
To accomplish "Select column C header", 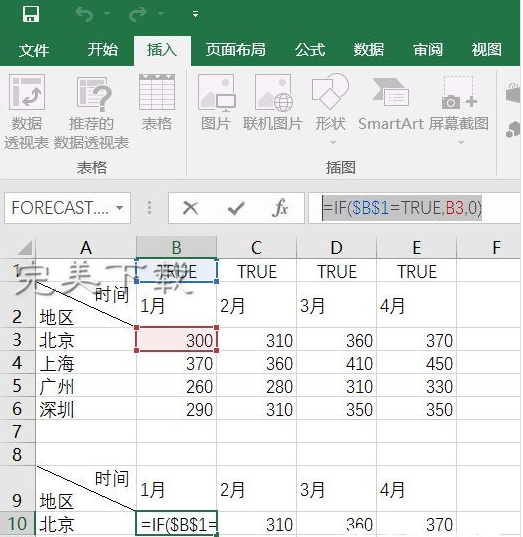I will [x=257, y=248].
